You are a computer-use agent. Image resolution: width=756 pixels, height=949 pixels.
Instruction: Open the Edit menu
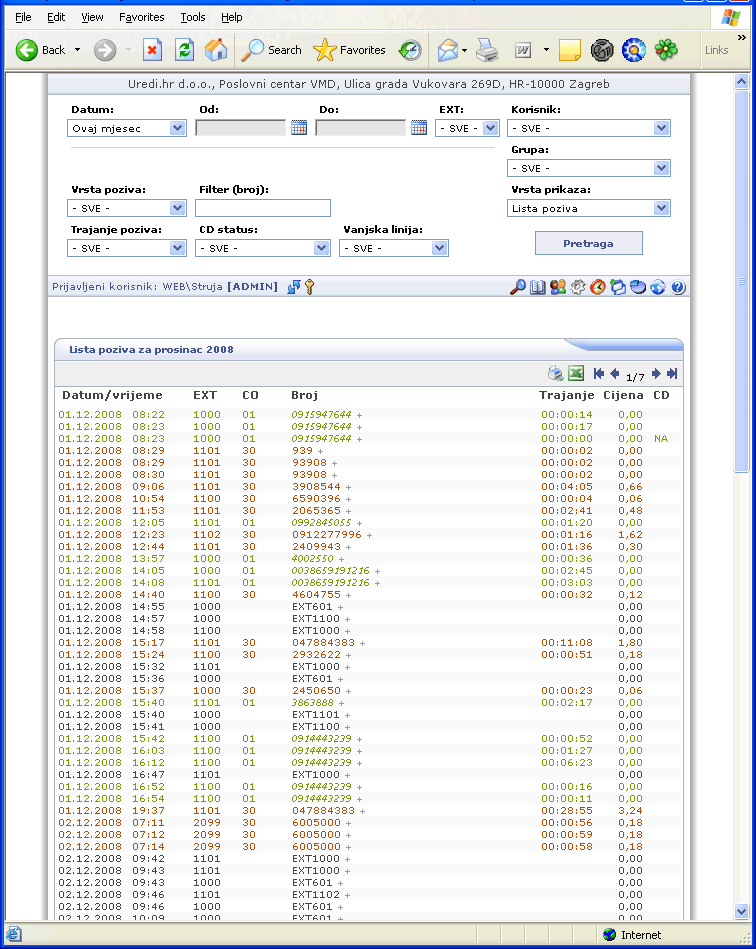pyautogui.click(x=56, y=17)
